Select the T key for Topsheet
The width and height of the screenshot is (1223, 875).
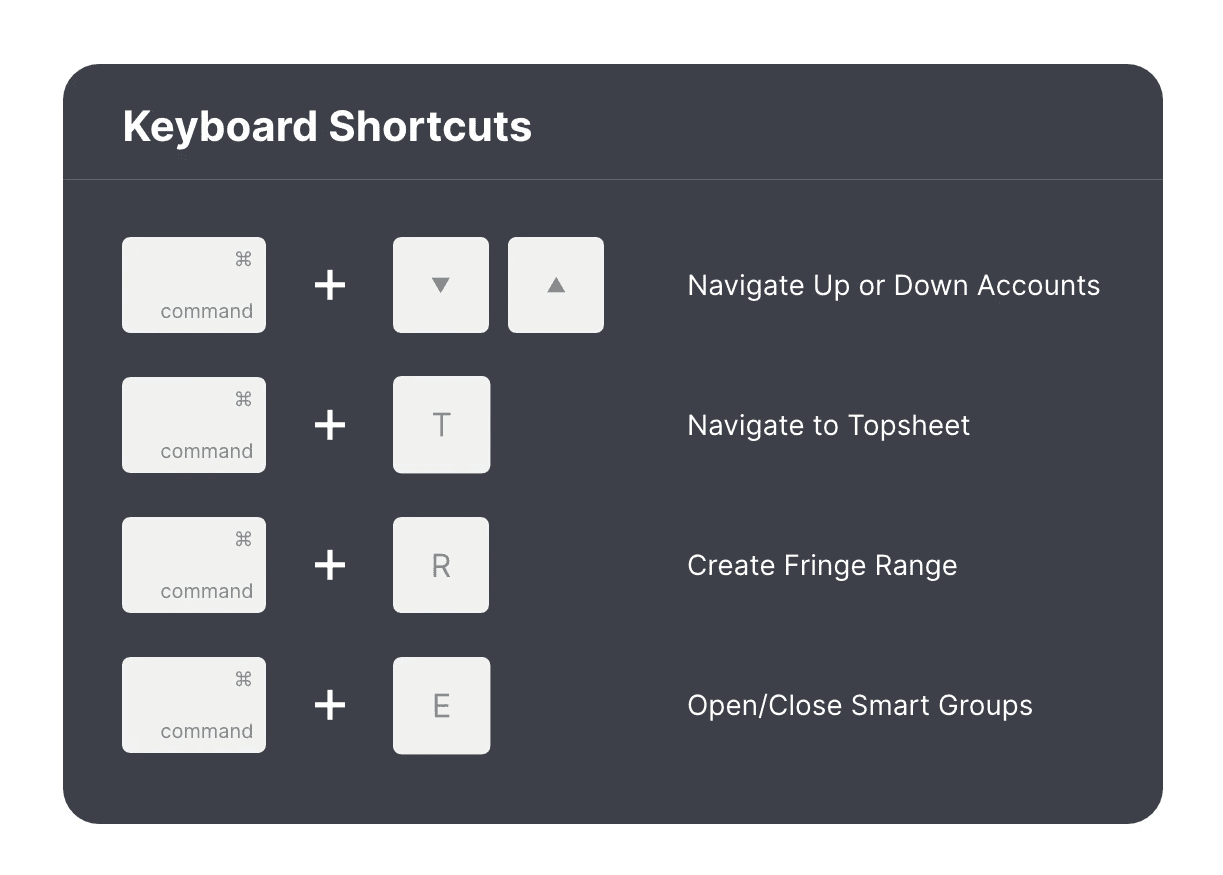(441, 425)
